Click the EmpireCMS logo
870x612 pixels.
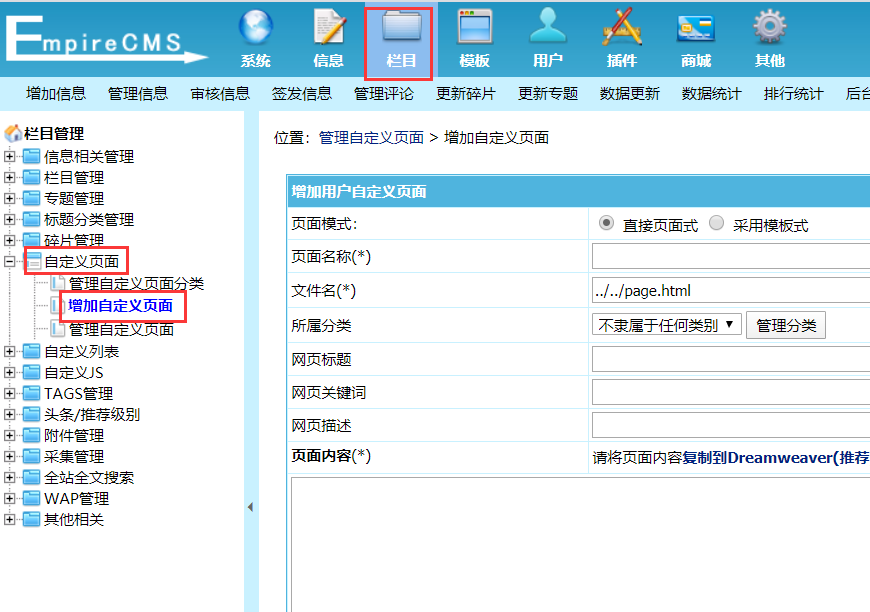tap(105, 39)
